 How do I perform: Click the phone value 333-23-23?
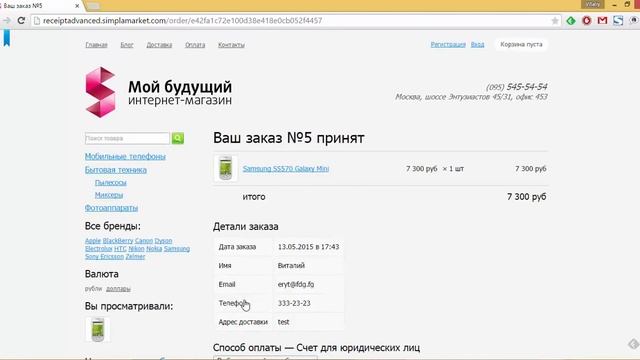coord(294,303)
